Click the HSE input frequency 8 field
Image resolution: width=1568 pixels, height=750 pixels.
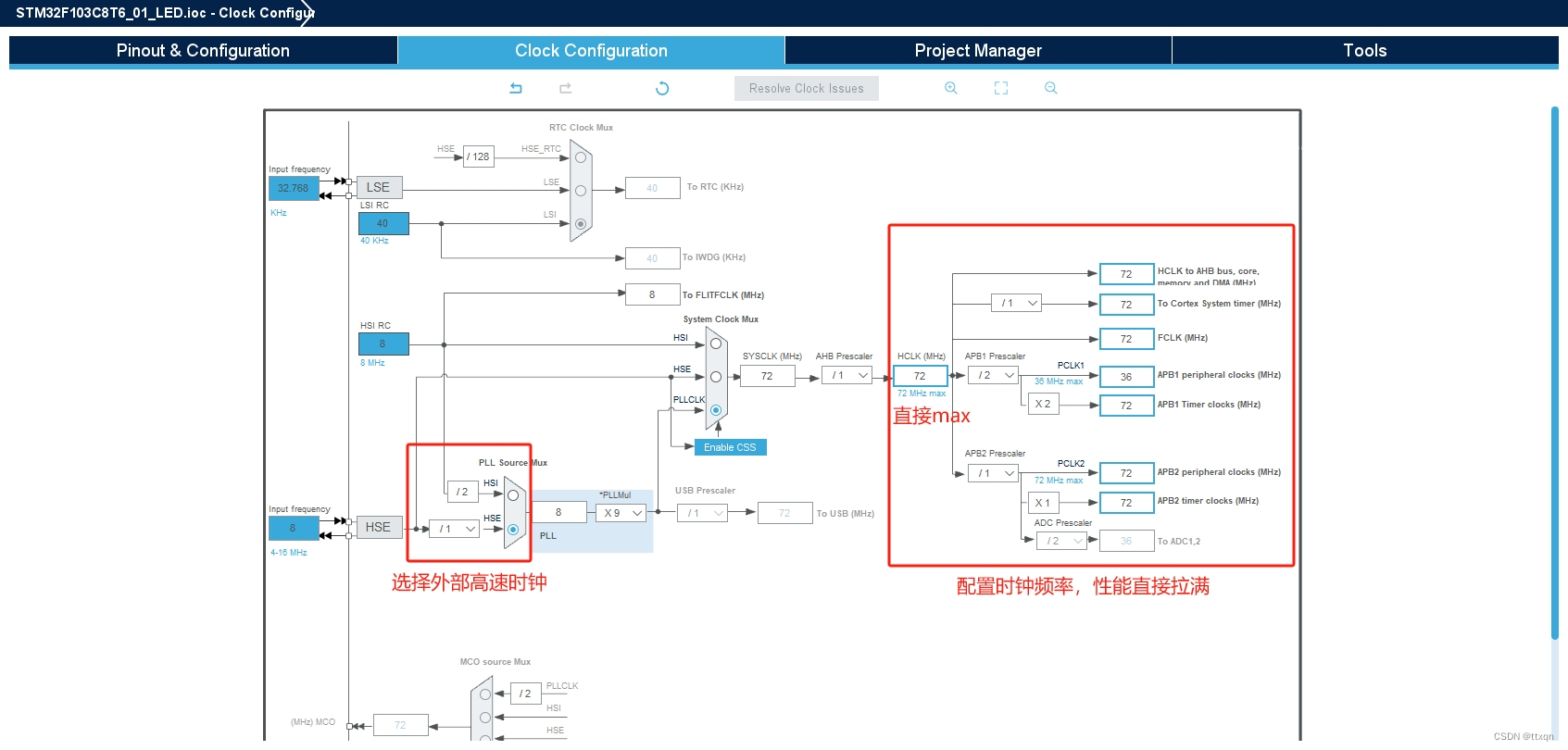[x=294, y=528]
